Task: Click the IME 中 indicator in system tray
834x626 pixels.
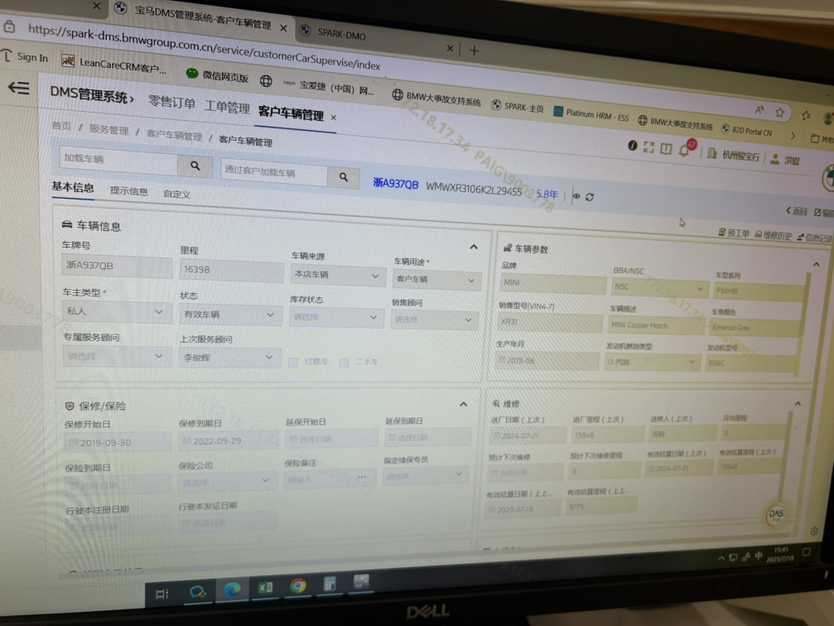Action: [758, 556]
